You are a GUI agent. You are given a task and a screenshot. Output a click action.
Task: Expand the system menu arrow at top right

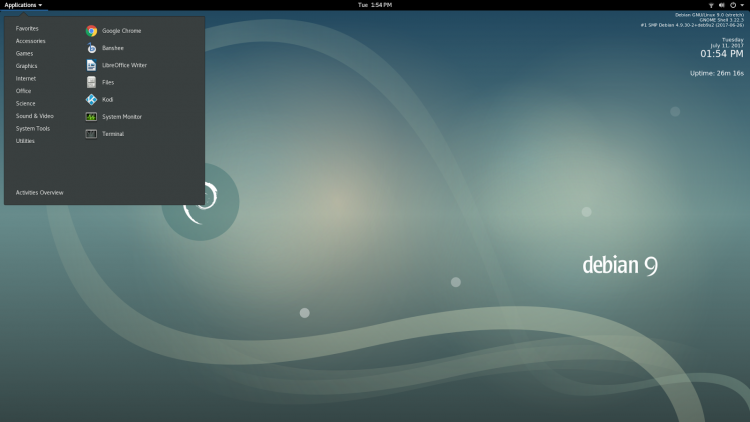click(742, 5)
